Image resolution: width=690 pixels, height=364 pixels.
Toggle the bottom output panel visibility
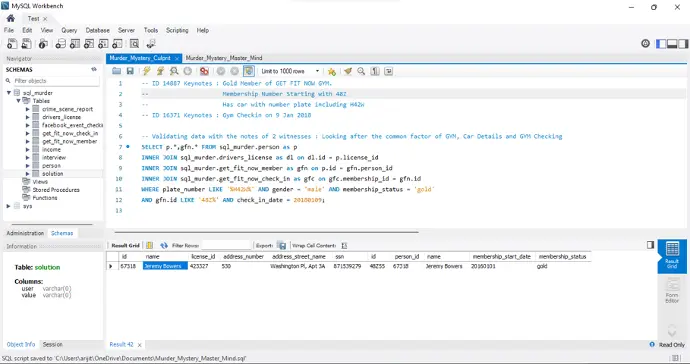click(x=672, y=44)
